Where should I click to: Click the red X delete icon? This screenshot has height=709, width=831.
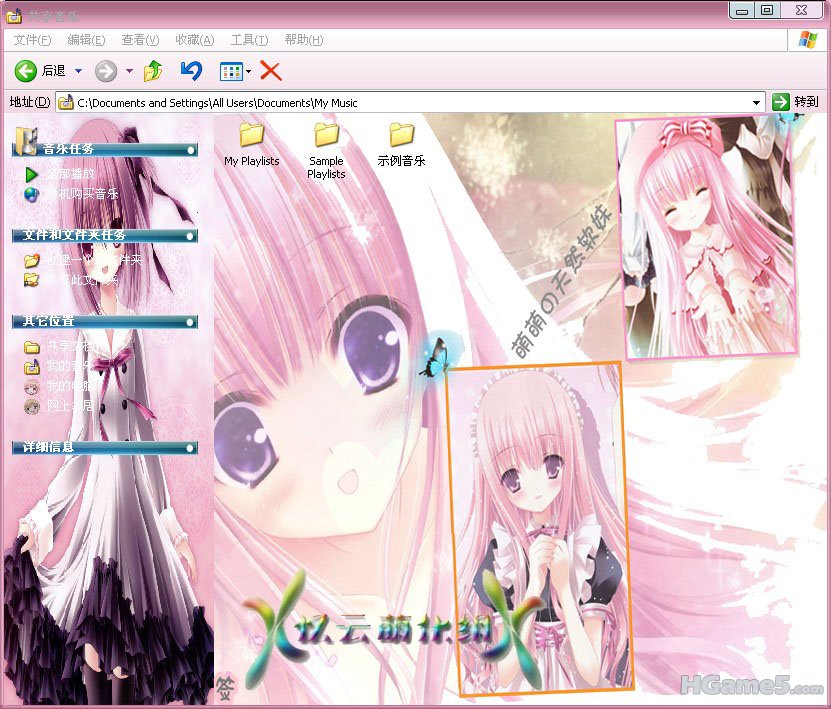[x=270, y=71]
